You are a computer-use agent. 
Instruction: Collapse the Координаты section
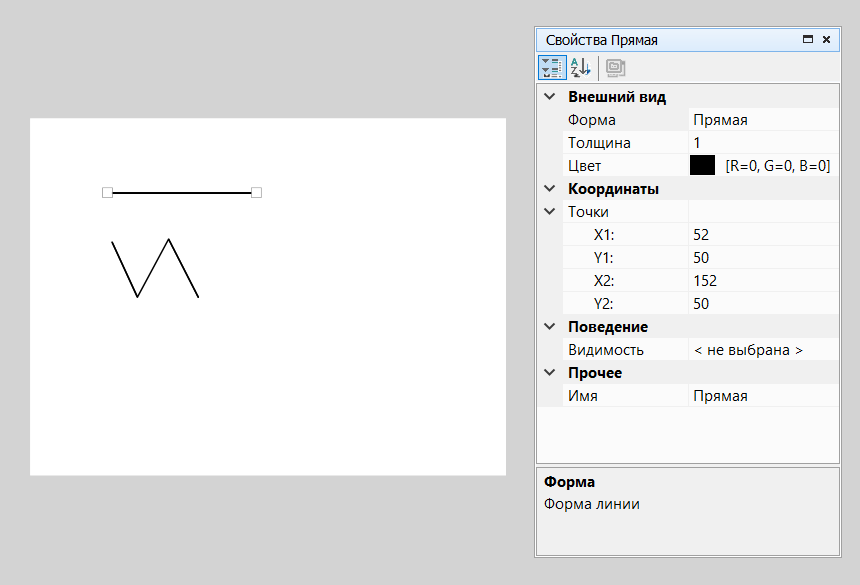click(x=549, y=189)
